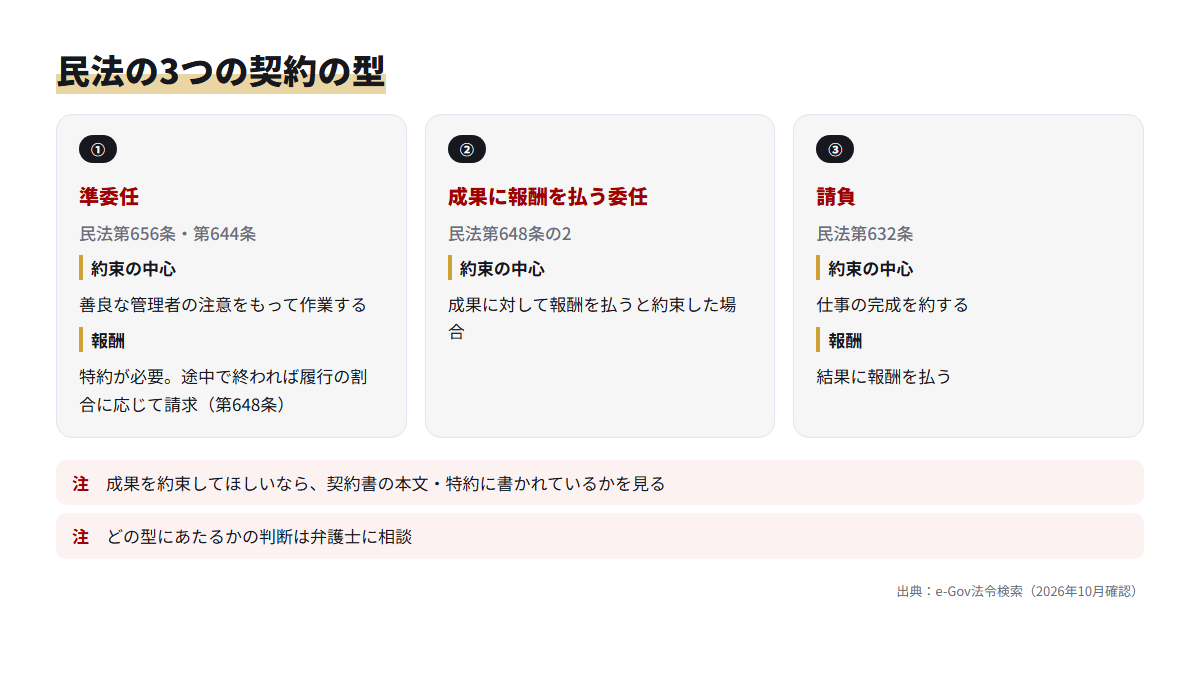Click the text 結果に報酬を払う
Viewport: 1200px width, 675px height.
coord(884,377)
